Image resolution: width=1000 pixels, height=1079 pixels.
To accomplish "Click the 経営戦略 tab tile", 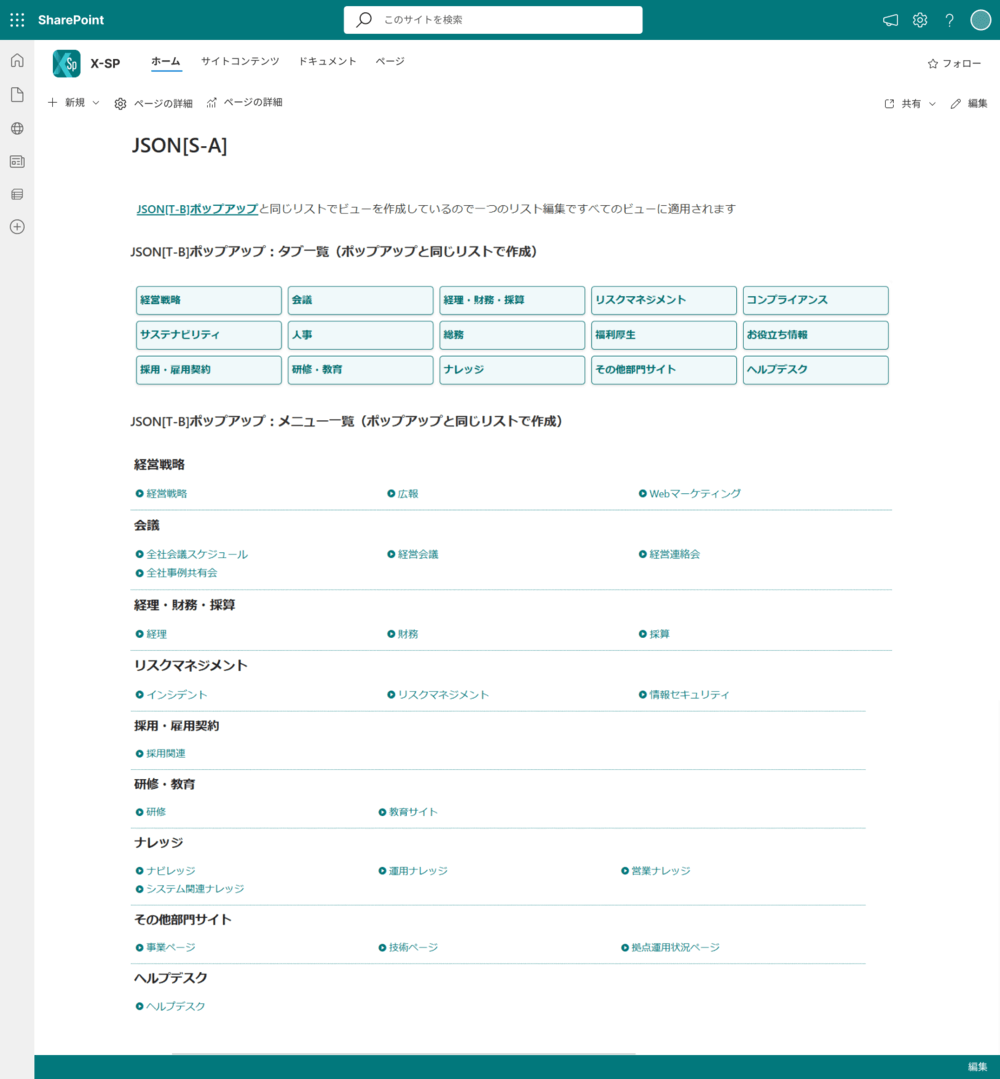I will [209, 300].
